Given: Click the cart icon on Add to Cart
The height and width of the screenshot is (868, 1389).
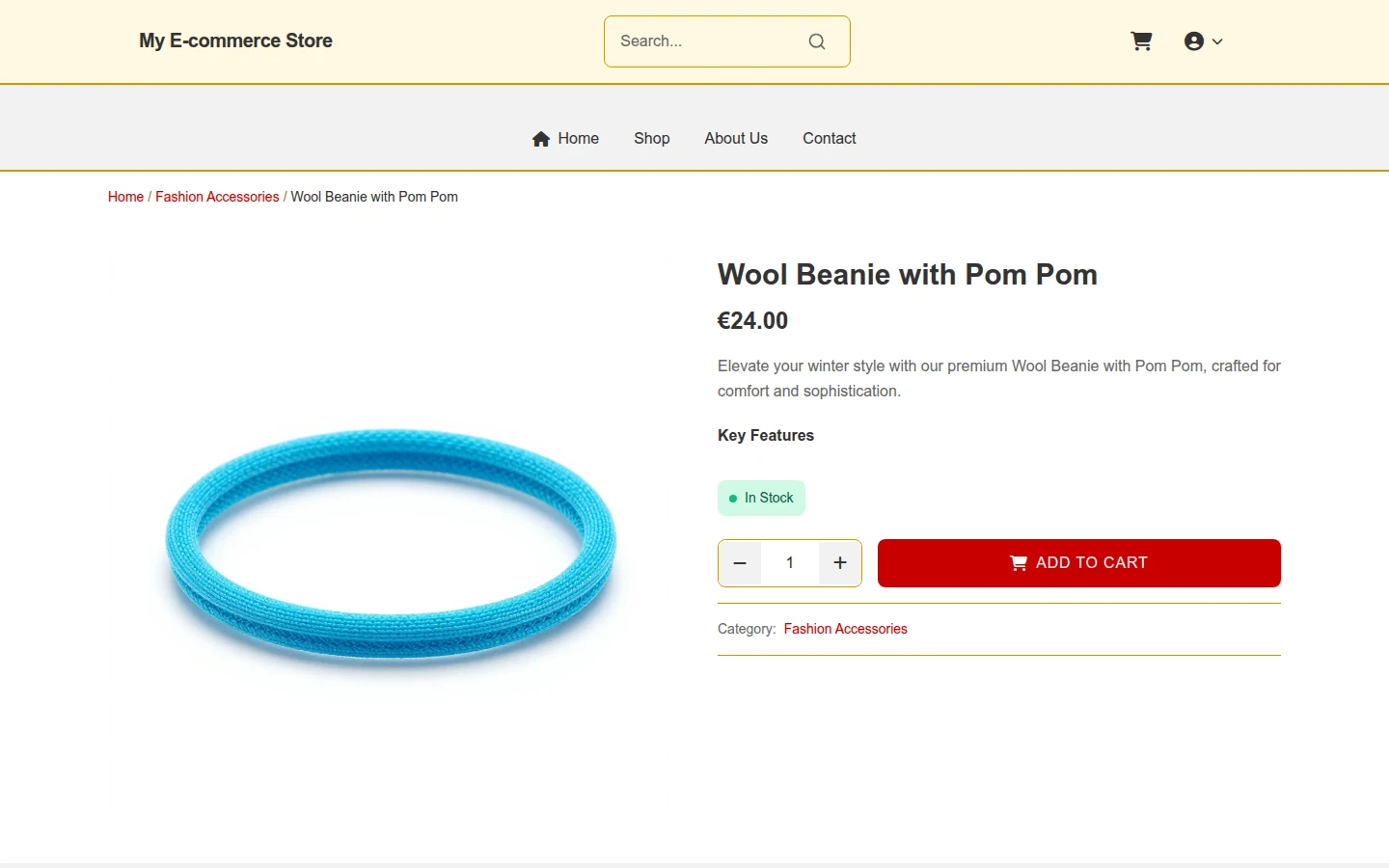Looking at the screenshot, I should (x=1019, y=563).
